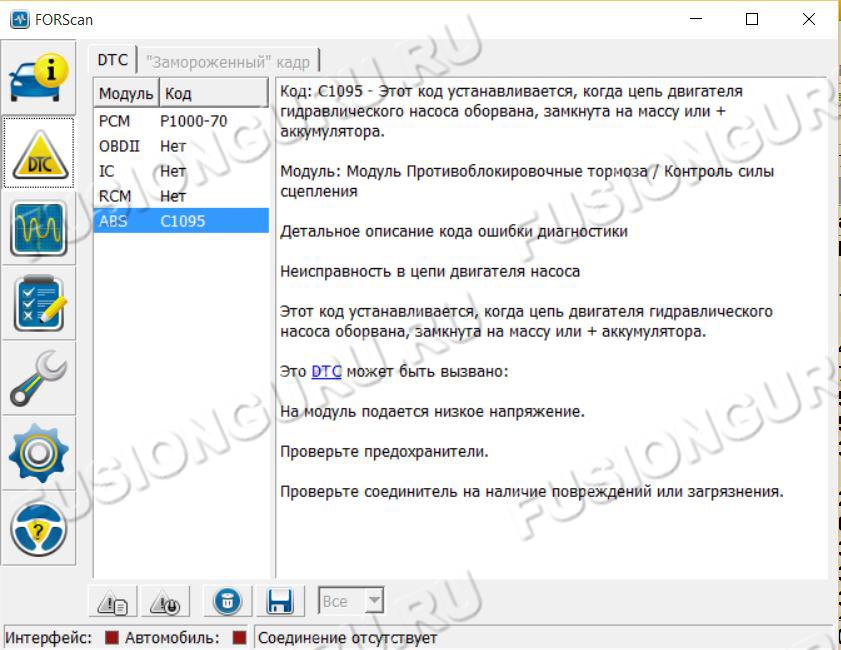Click the 'Соединение отсутствует' status text

348,638
